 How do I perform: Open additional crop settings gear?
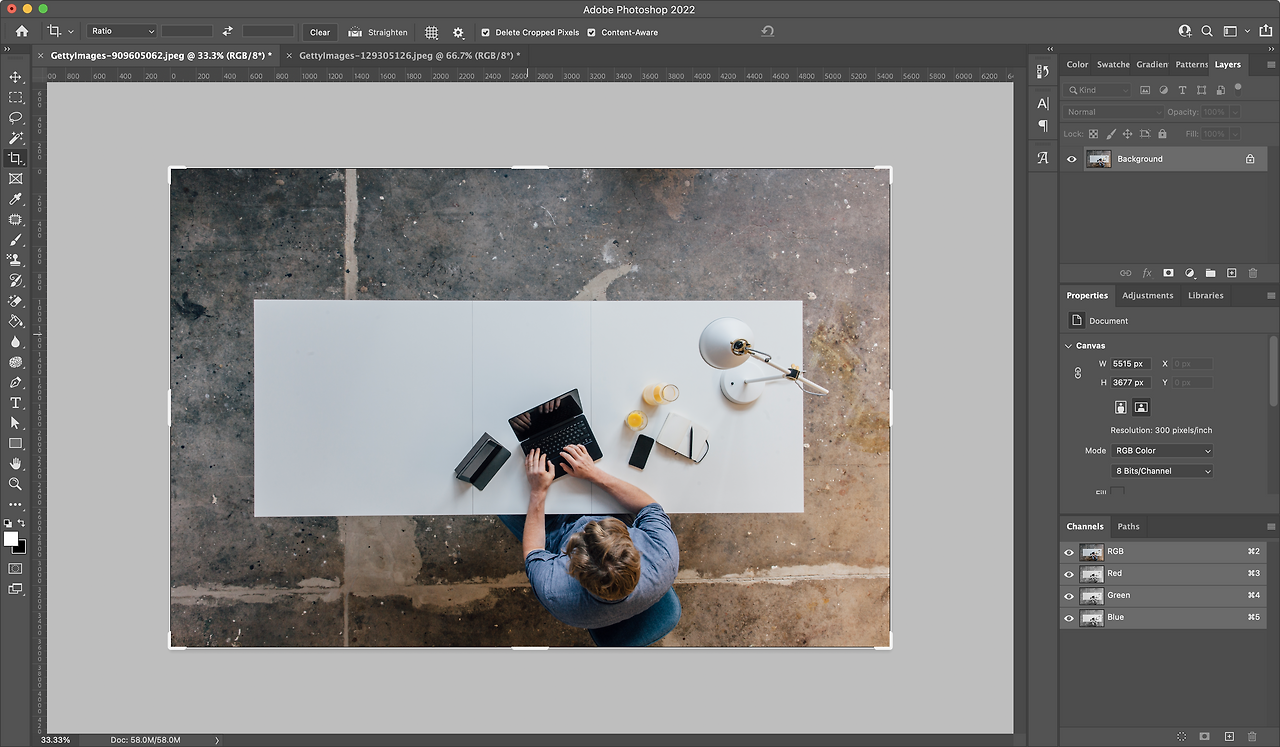point(458,32)
